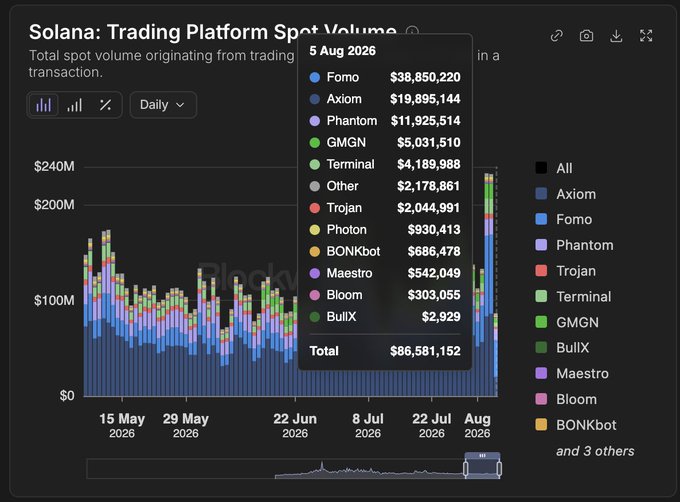Toggle the All series legend entry

[554, 168]
